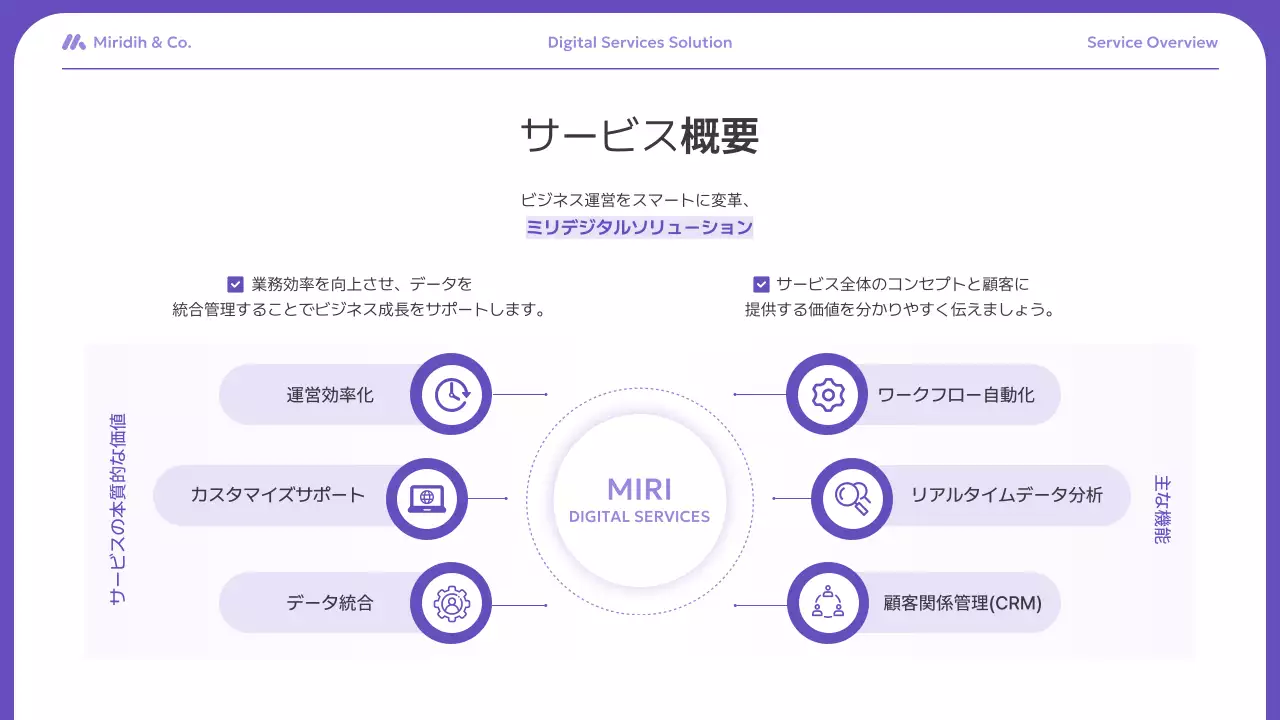Image resolution: width=1280 pixels, height=720 pixels.
Task: Click the サービス概要 title link
Action: pyautogui.click(x=639, y=134)
